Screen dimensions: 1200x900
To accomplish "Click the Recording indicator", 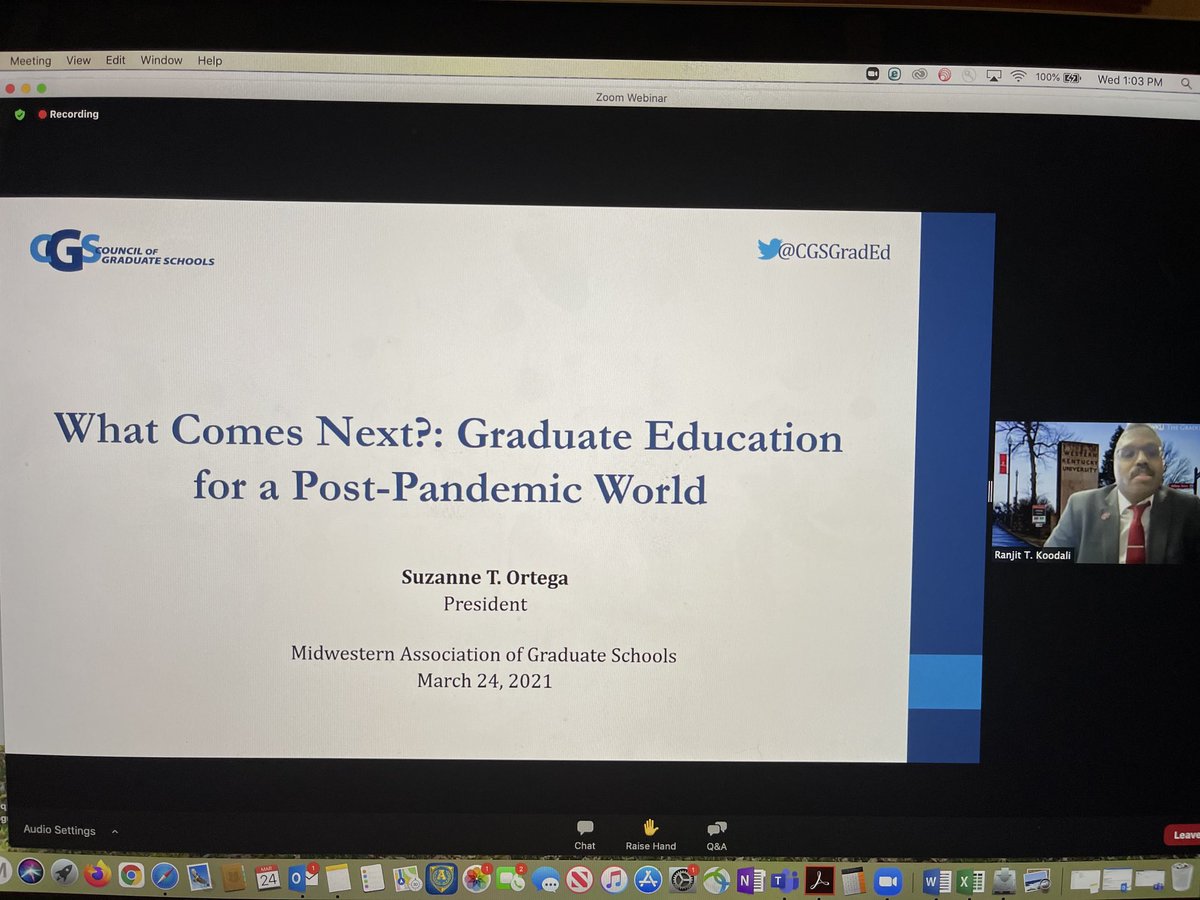I will click(69, 114).
